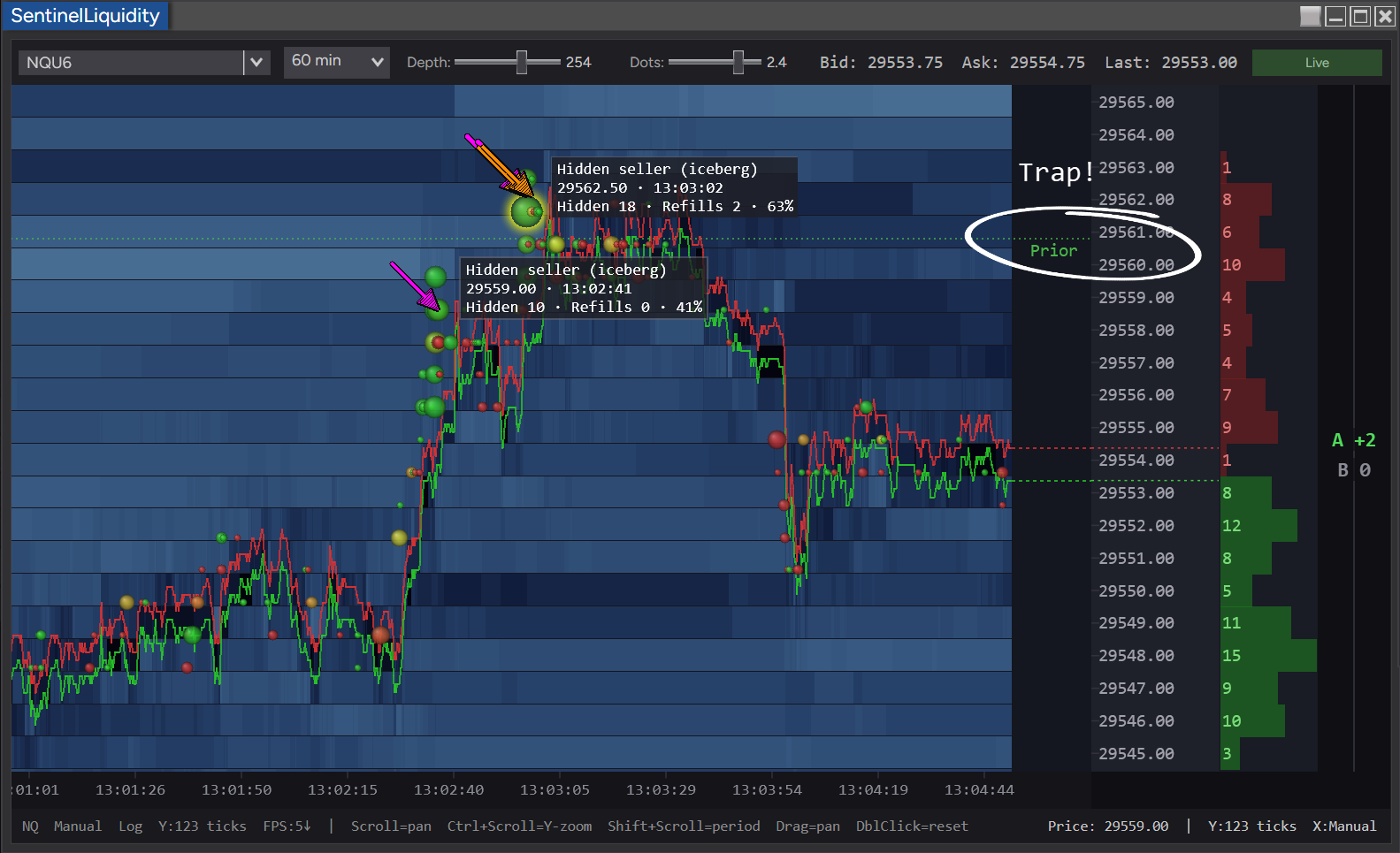The height and width of the screenshot is (853, 1400).
Task: Click the gray square button in title bar
Action: [x=1311, y=16]
